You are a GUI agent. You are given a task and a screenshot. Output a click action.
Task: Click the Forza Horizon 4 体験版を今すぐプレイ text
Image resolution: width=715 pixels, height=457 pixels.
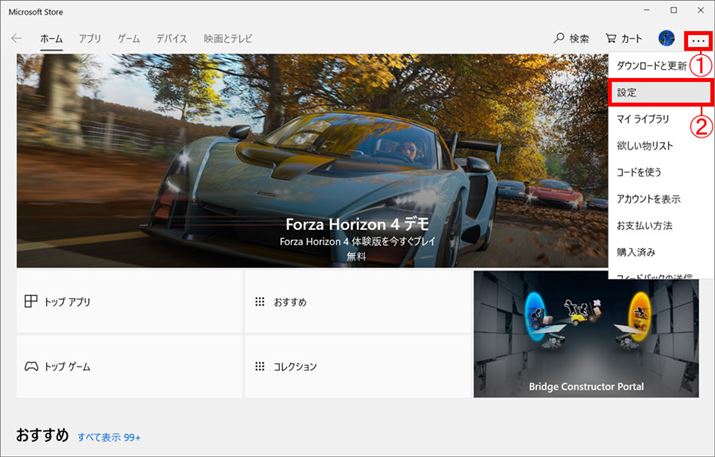point(357,241)
